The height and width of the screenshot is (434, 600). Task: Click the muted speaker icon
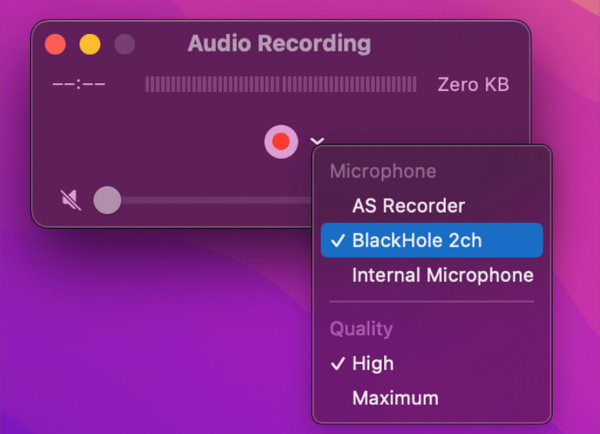(x=71, y=200)
